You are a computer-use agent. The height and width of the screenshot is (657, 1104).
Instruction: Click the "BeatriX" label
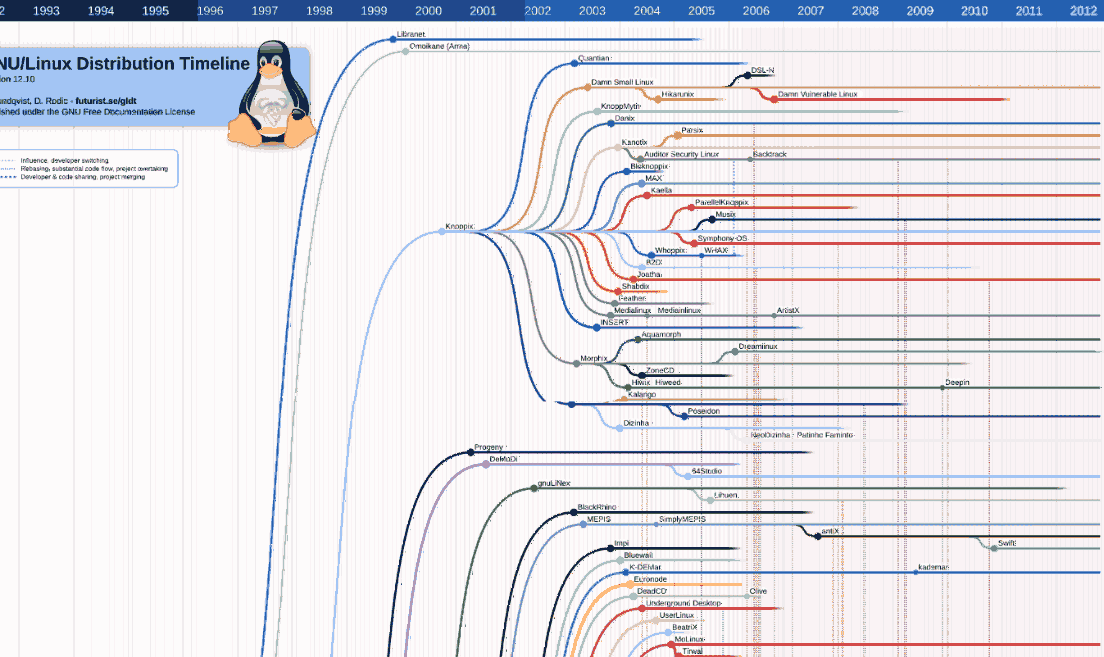pos(684,627)
